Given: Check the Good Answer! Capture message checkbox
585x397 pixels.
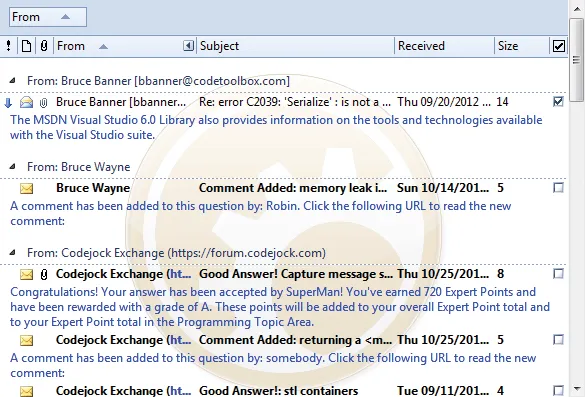Looking at the screenshot, I should point(558,274).
